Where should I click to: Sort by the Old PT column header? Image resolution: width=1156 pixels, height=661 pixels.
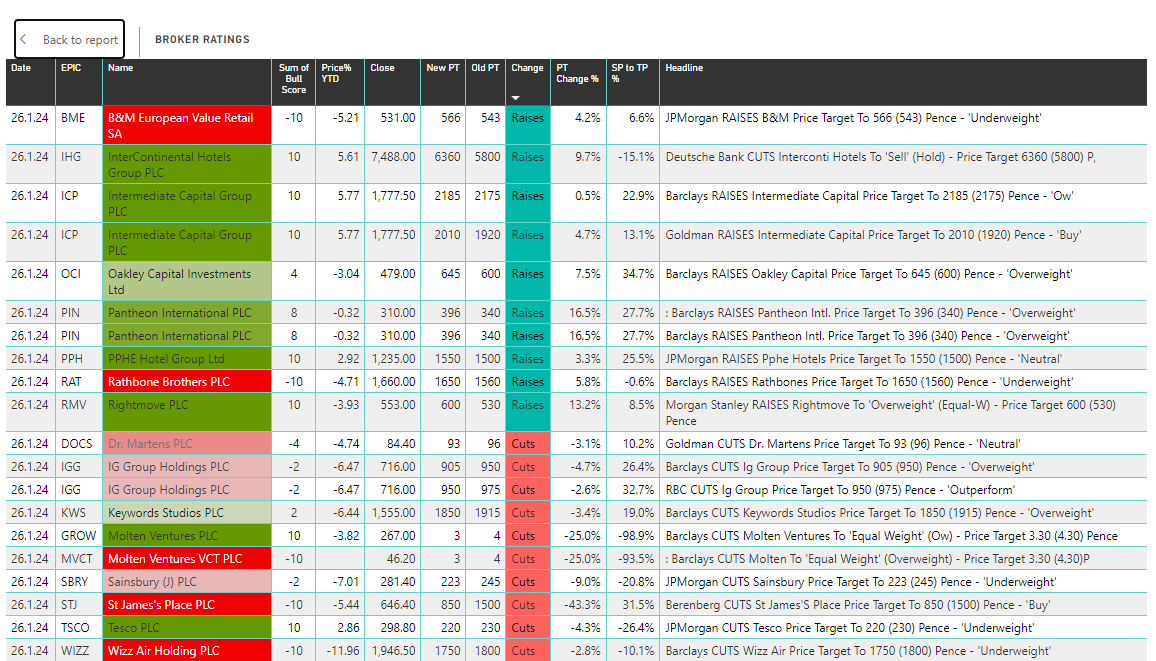pos(485,81)
